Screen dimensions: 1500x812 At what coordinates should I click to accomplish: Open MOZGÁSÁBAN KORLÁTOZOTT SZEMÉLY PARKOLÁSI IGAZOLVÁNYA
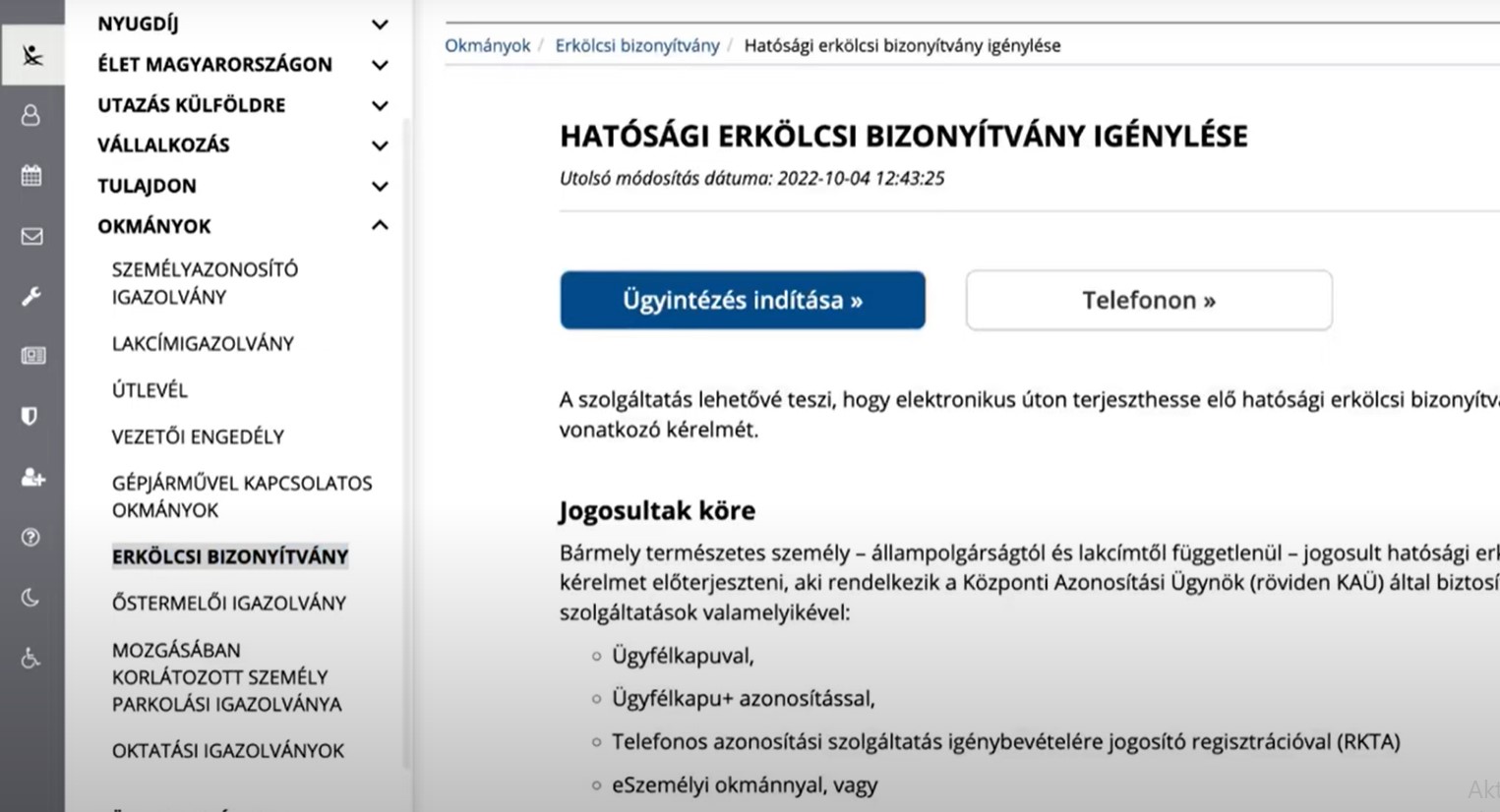[x=227, y=677]
